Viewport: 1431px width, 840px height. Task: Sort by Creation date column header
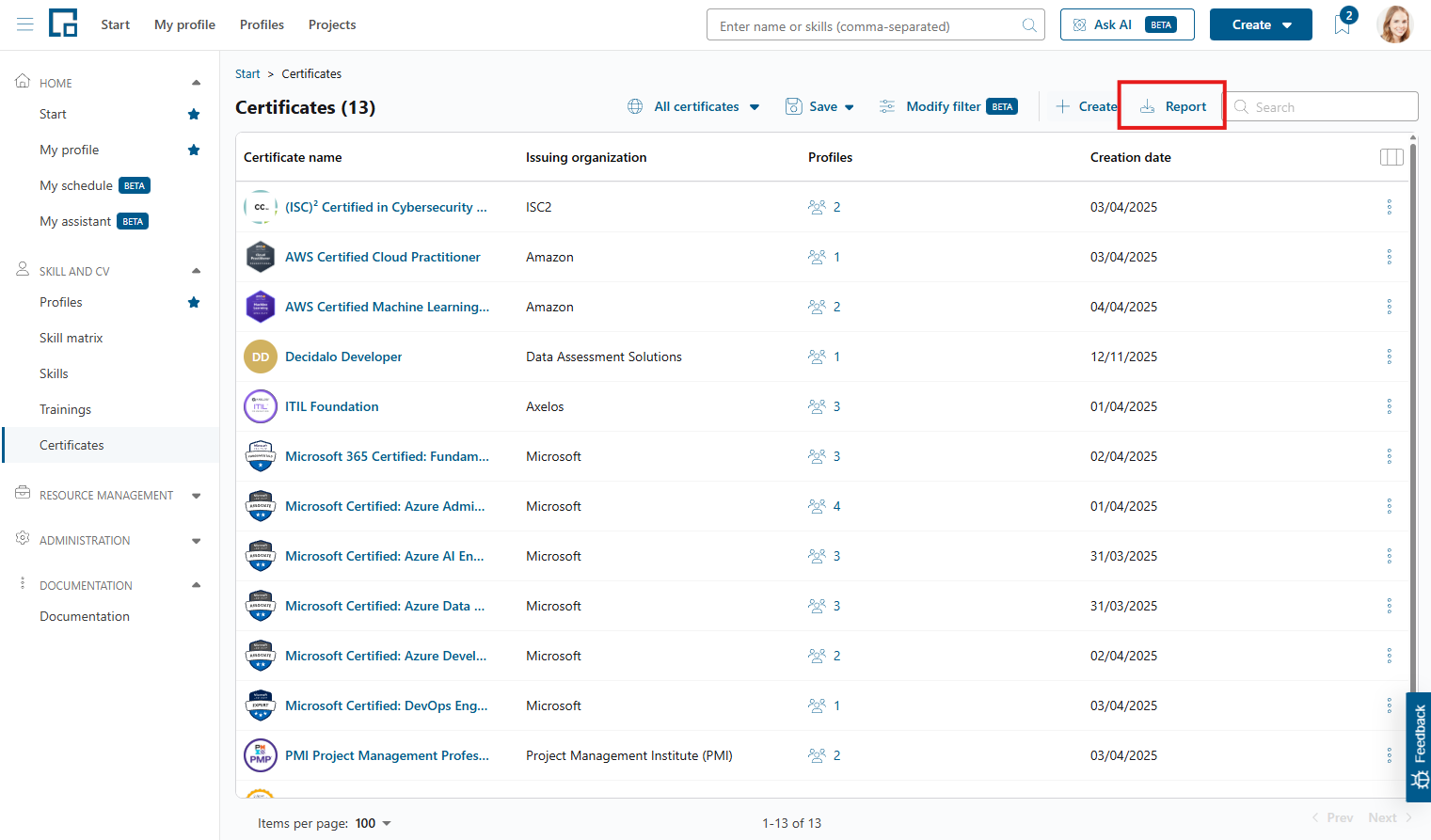click(x=1131, y=157)
